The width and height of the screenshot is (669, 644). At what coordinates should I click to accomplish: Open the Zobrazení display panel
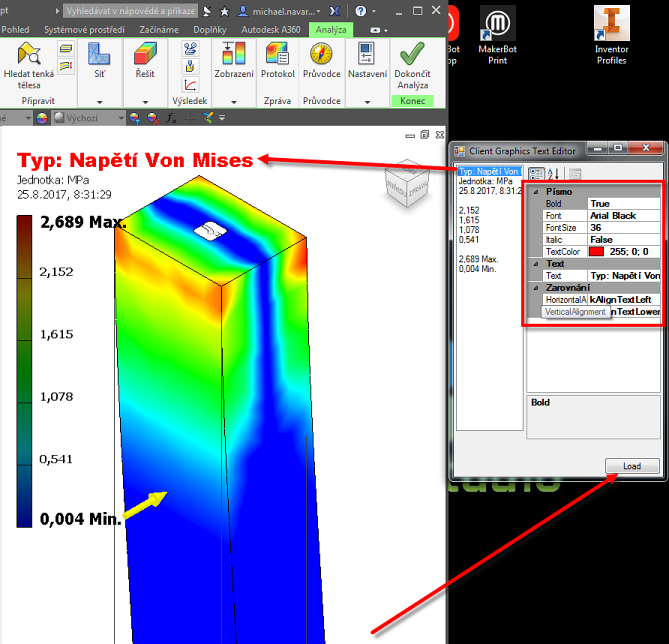pos(233,61)
